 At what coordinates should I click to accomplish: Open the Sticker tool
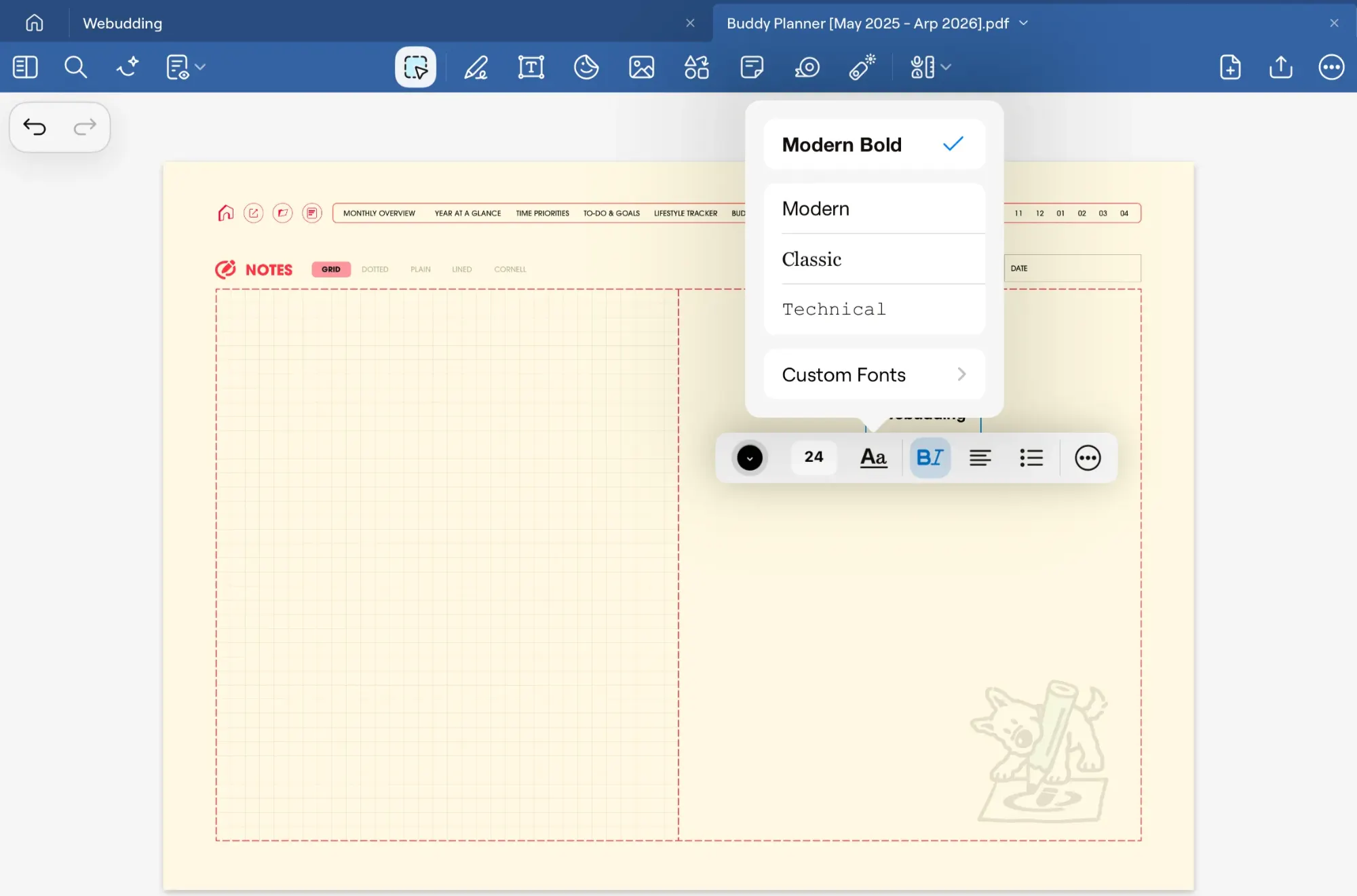tap(586, 67)
